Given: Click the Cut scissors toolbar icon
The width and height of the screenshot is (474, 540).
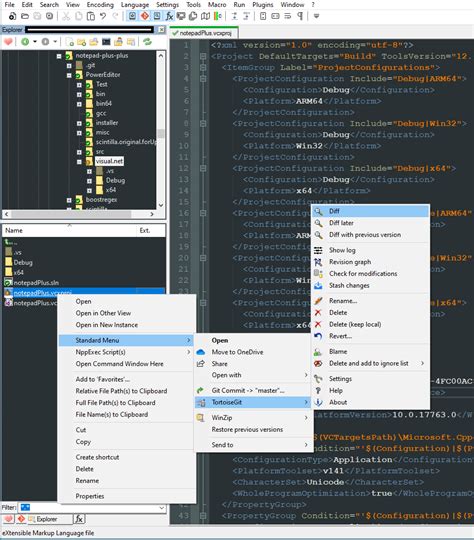Looking at the screenshot, I should click(66, 16).
